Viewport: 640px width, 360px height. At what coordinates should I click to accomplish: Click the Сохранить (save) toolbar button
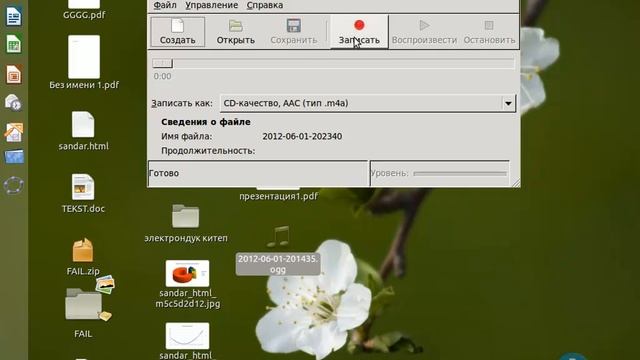[x=293, y=32]
